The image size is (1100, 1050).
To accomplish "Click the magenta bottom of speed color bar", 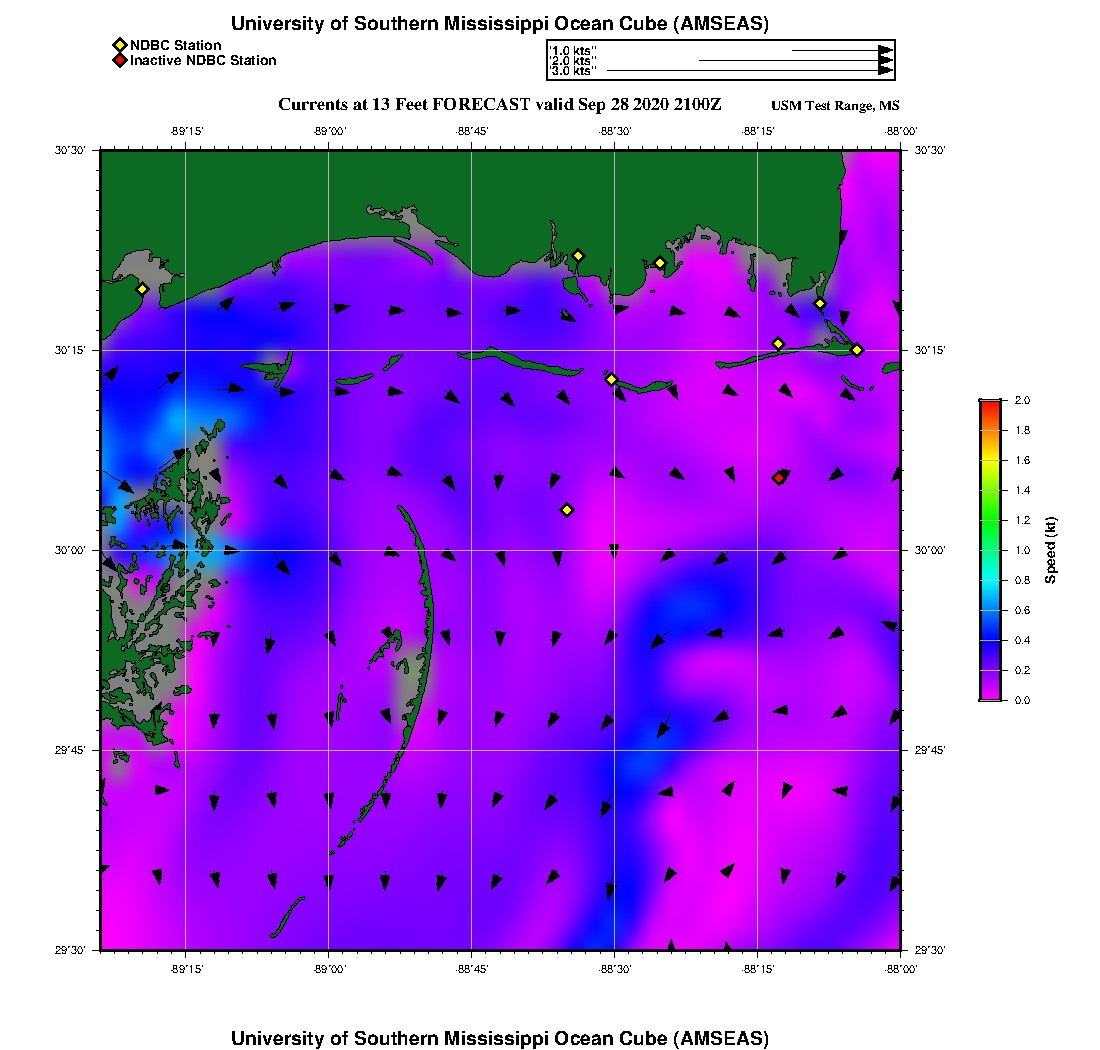I will tap(990, 697).
